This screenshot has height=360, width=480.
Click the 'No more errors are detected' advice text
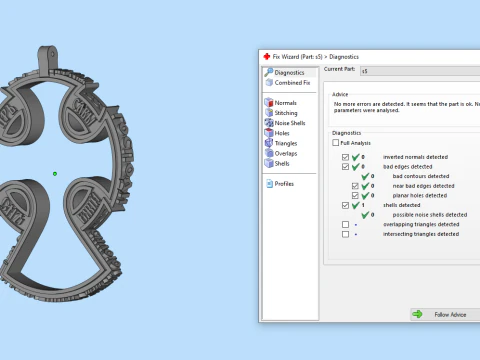[407, 107]
